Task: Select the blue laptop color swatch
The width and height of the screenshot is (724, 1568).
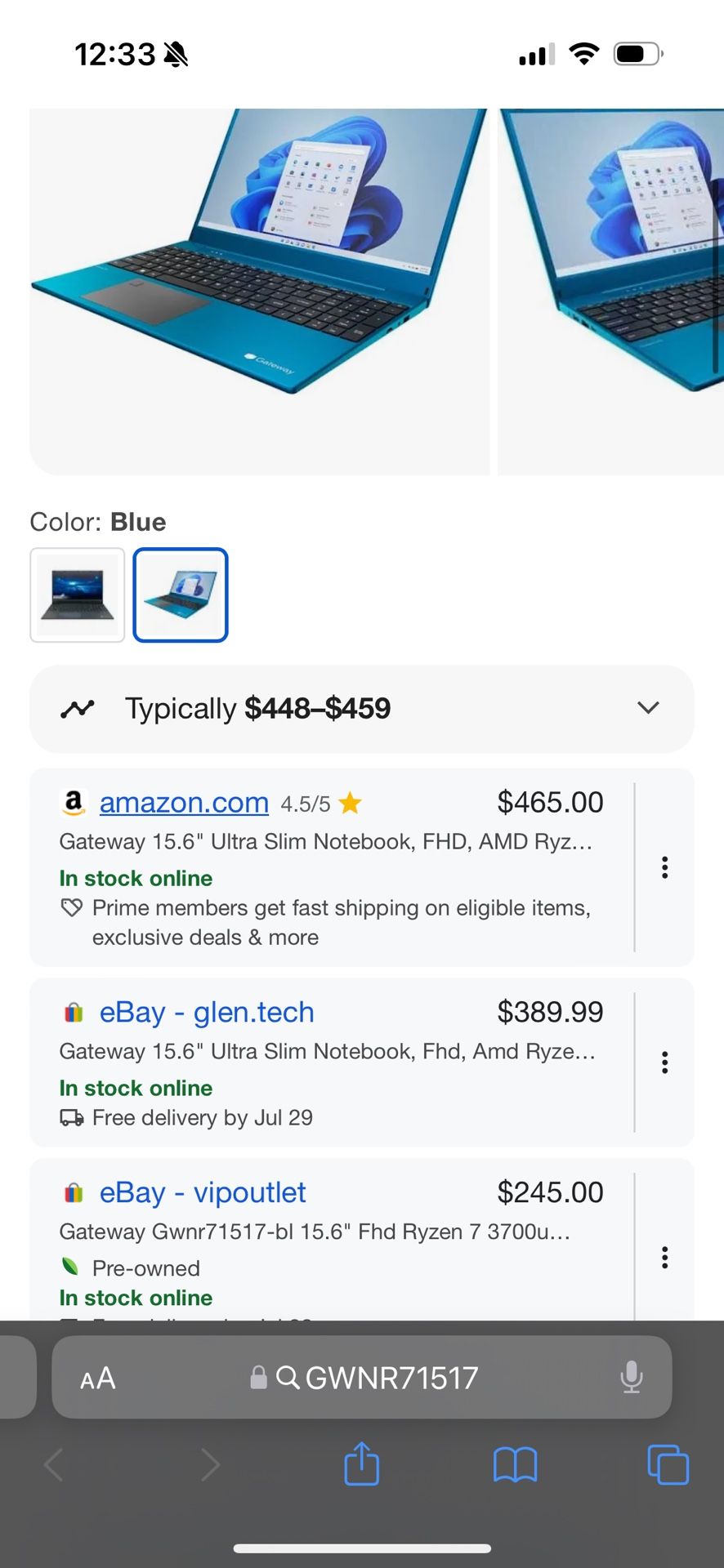Action: pyautogui.click(x=181, y=595)
